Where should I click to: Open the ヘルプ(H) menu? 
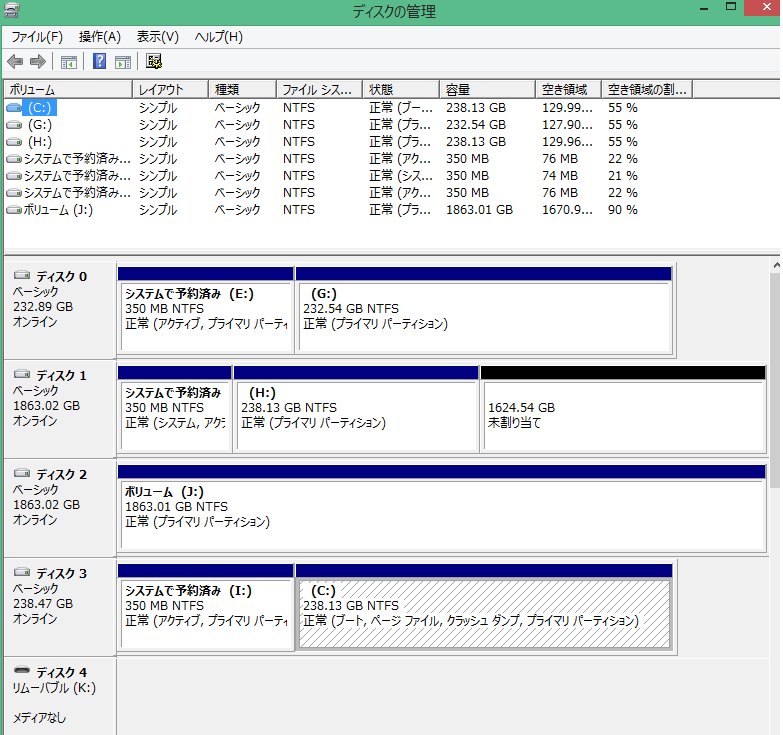[218, 37]
